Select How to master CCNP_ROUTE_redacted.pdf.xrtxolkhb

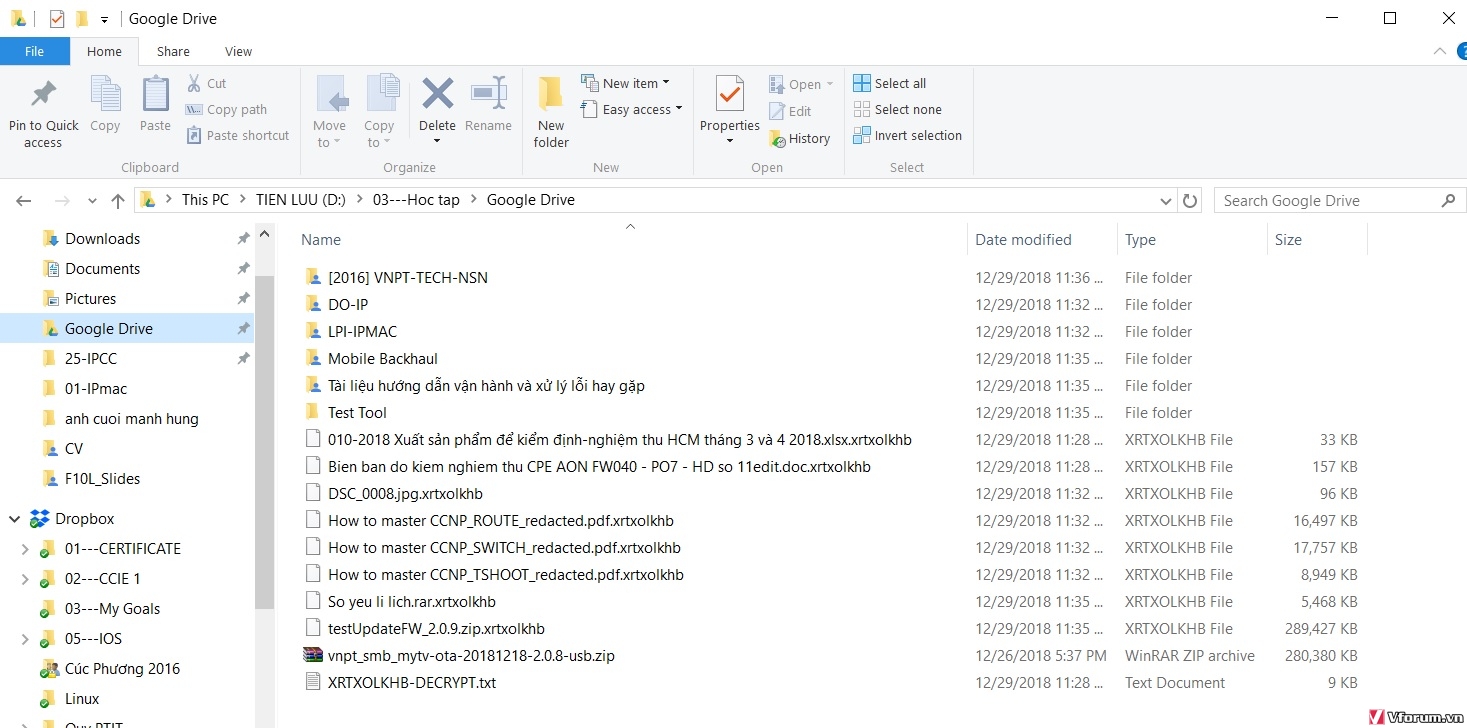501,520
